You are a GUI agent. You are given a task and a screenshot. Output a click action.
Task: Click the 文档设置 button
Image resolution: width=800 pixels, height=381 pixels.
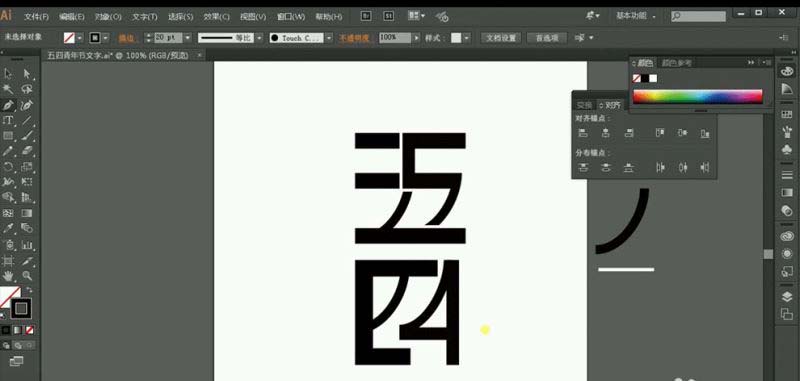501,38
